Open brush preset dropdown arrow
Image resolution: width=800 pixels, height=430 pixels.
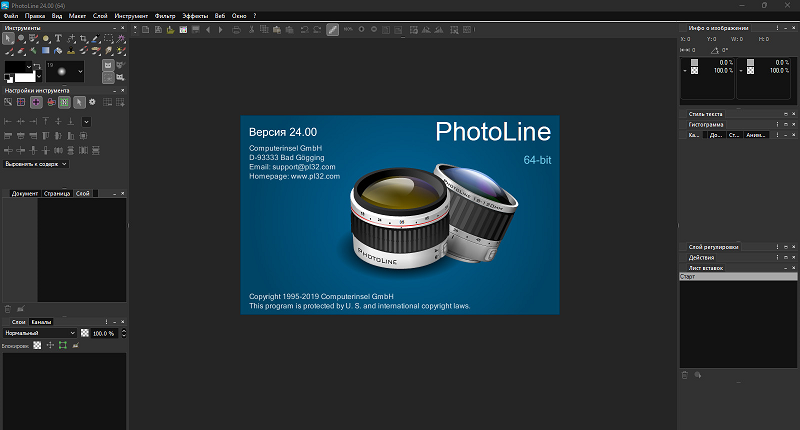(80, 71)
